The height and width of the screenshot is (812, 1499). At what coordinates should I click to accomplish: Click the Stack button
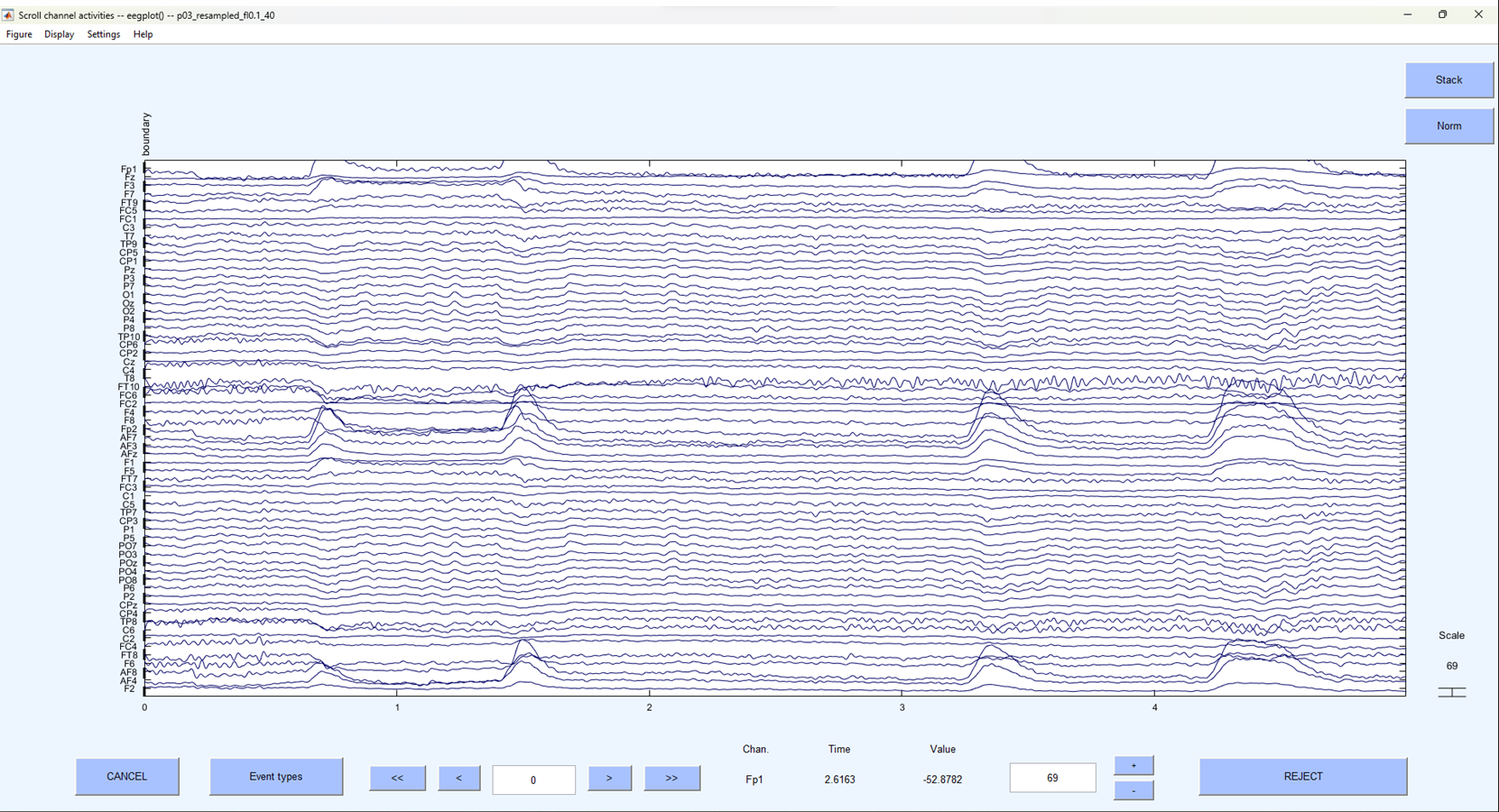(1448, 79)
